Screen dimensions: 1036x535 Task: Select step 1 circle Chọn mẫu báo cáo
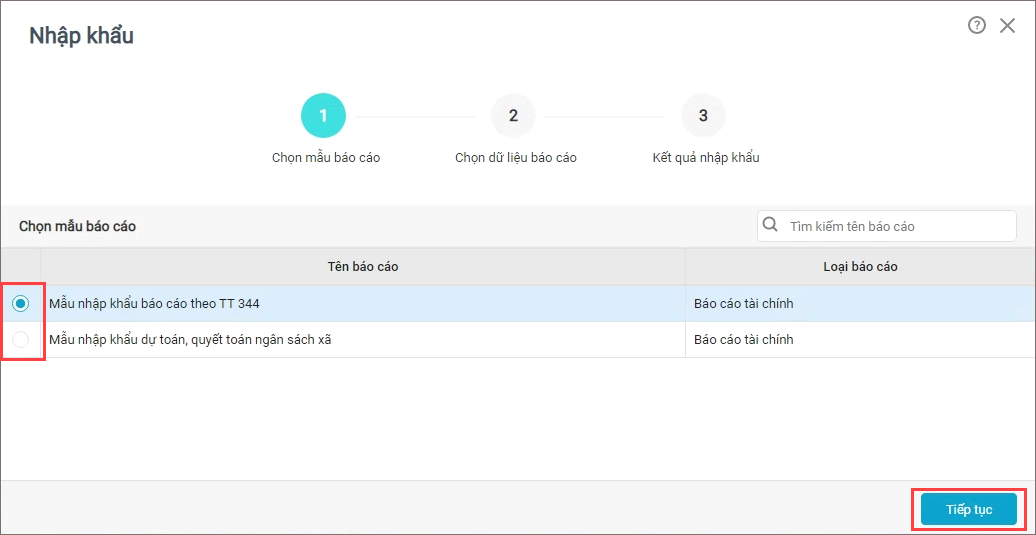[x=323, y=116]
